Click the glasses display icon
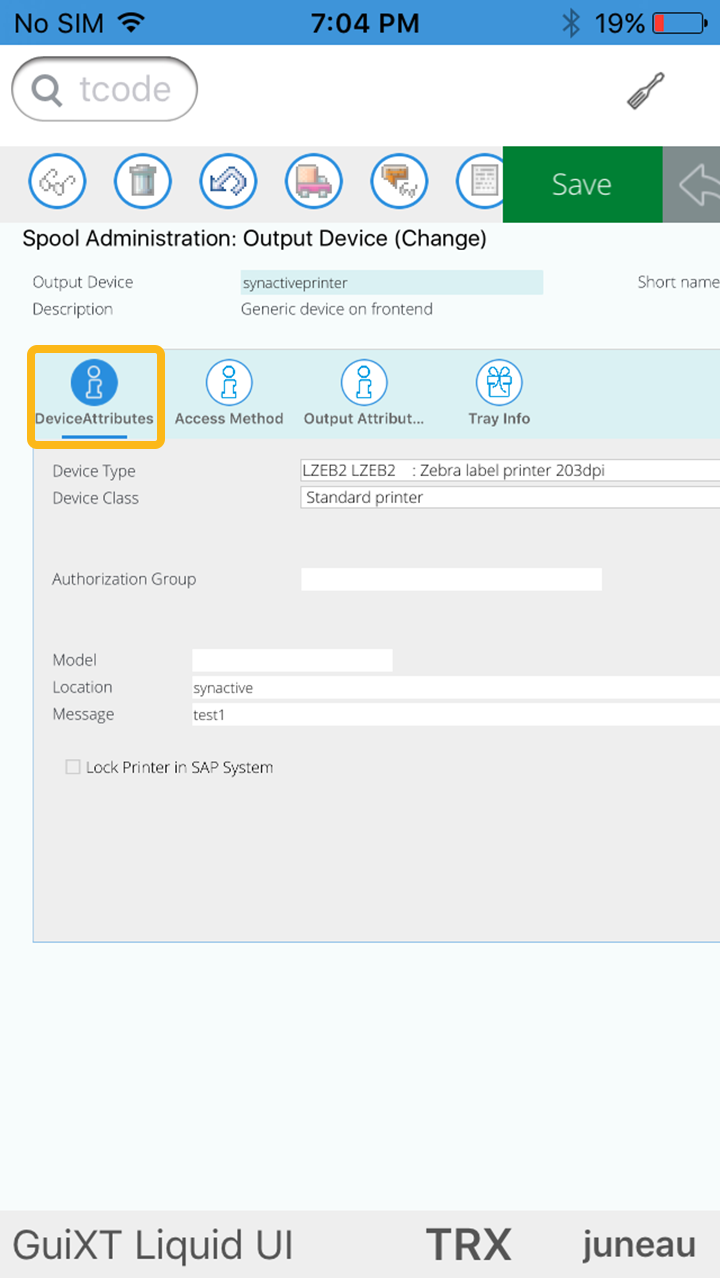Image resolution: width=720 pixels, height=1278 pixels. click(x=57, y=183)
